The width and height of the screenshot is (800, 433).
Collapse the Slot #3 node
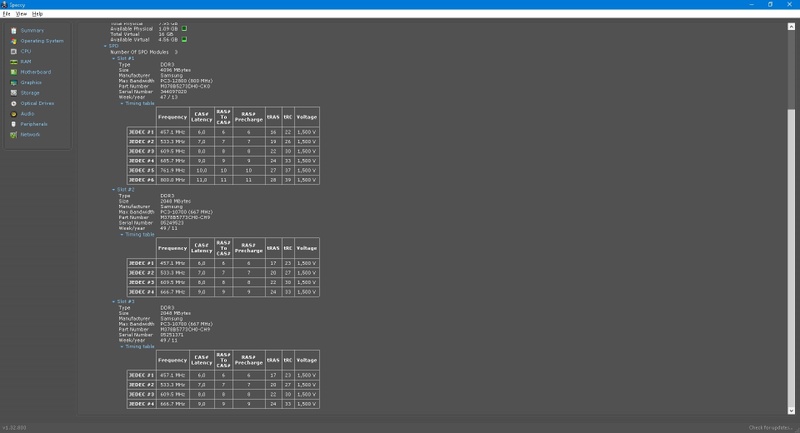click(x=114, y=302)
